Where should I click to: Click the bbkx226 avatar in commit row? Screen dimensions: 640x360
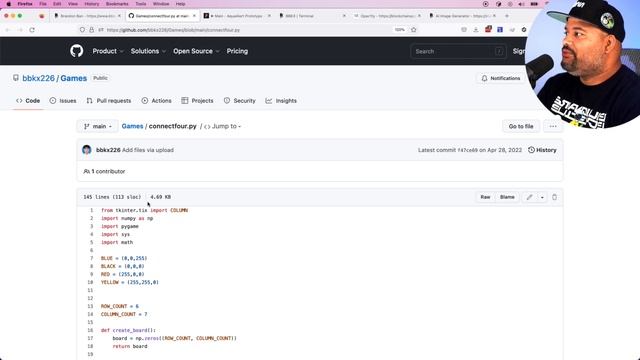87,150
